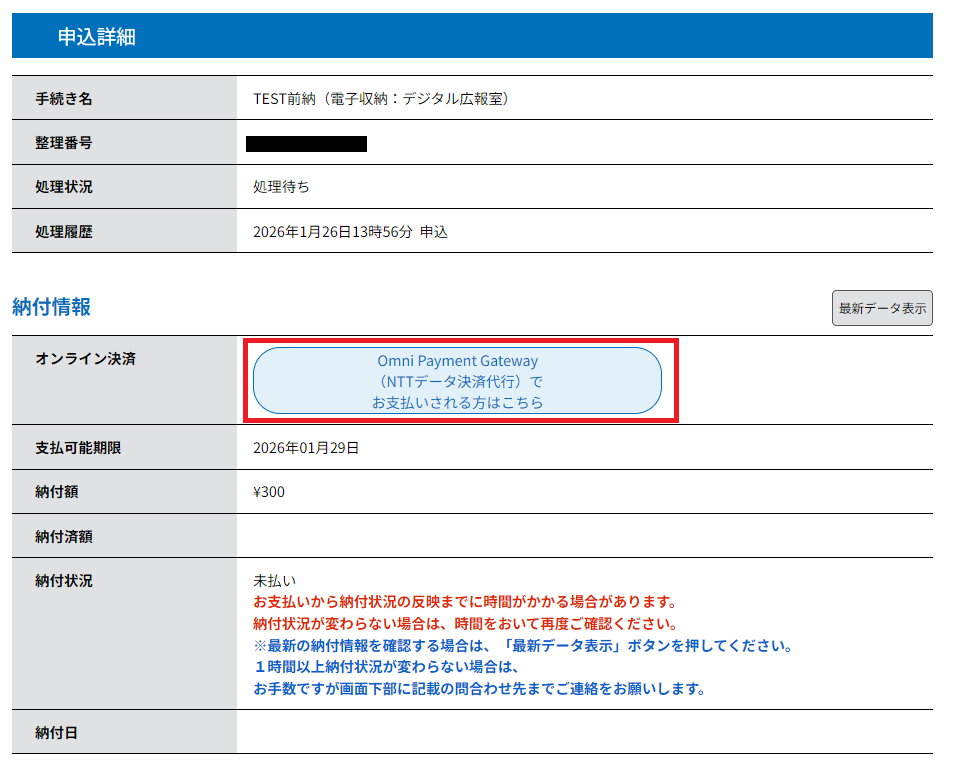Click the TEST前納 procedure name text
The image size is (956, 767).
(x=382, y=99)
